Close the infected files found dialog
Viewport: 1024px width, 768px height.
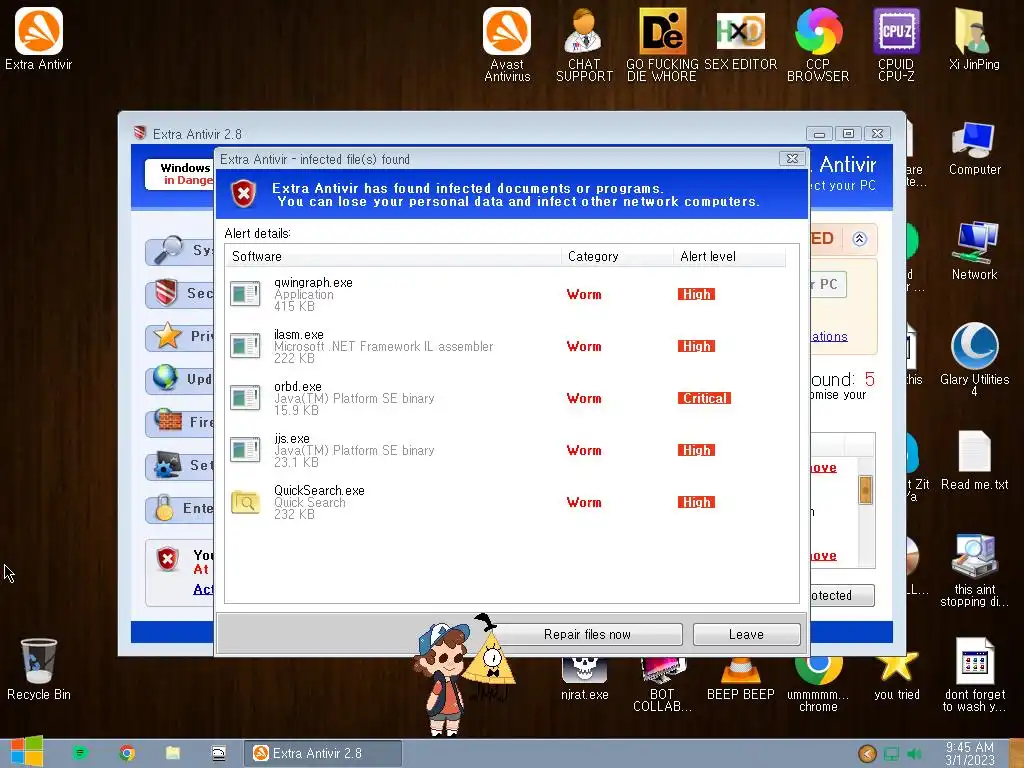coord(792,159)
